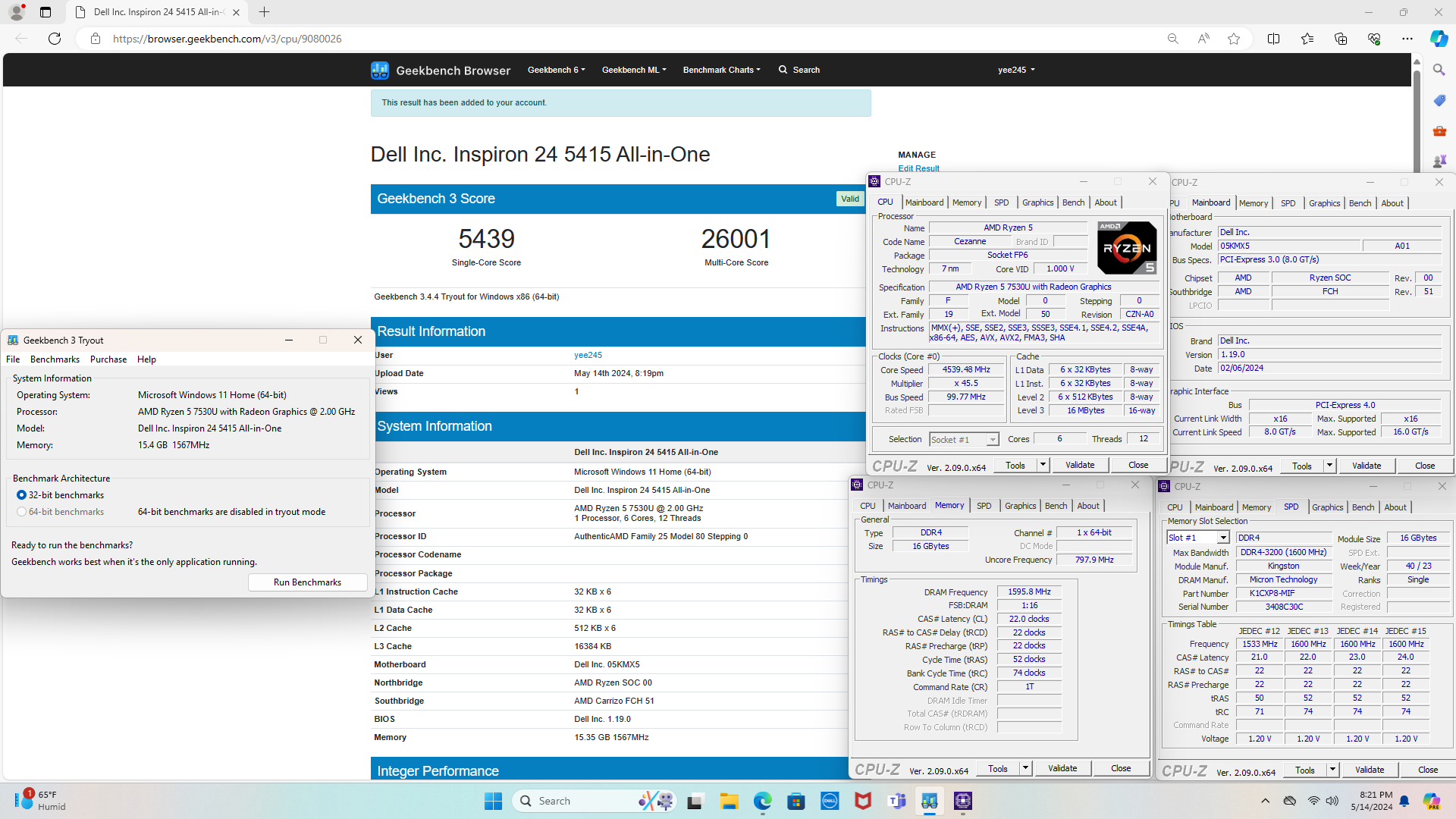Expand Tools arrow in CPU-Z SPD window
This screenshot has height=819, width=1456.
pyautogui.click(x=1332, y=770)
